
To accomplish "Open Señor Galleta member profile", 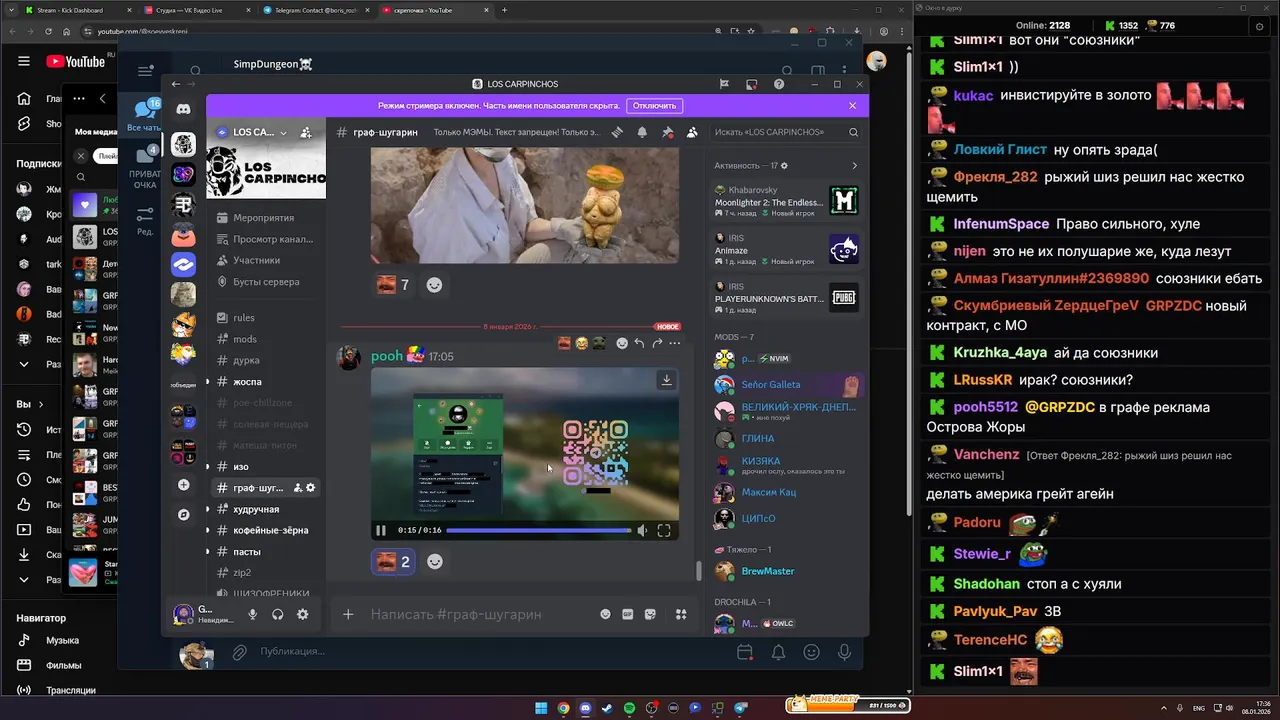I will (x=787, y=385).
